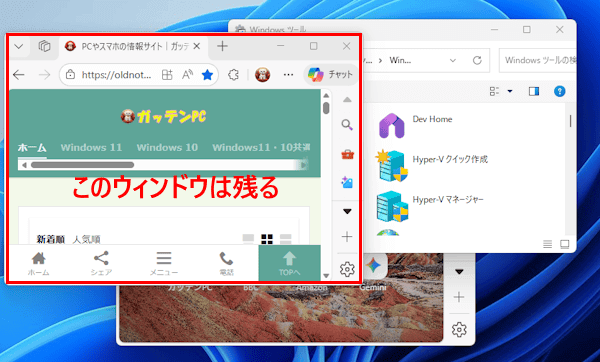Open Gemini shortcut in back Edge window
The image size is (600, 362).
(x=373, y=272)
